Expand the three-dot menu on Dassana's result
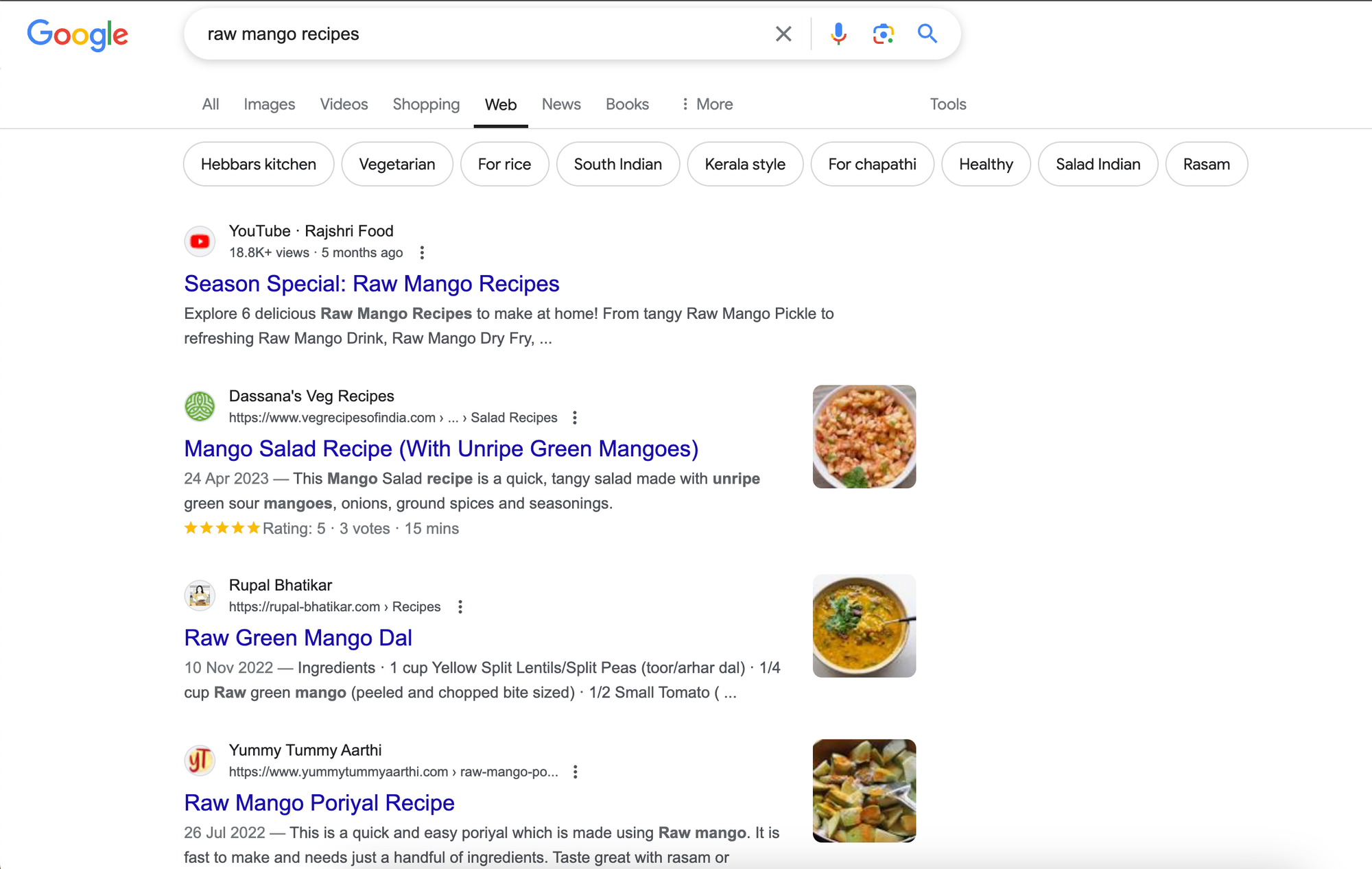Screen dimensions: 1372x869 (x=575, y=417)
